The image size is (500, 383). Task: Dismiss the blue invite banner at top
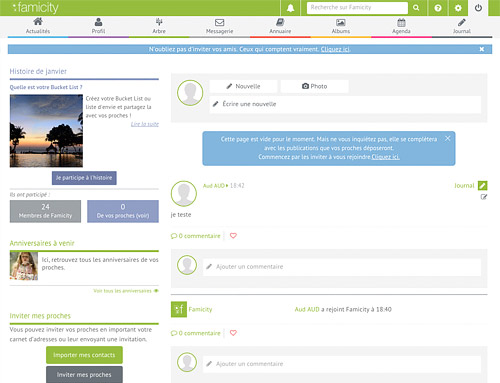[x=482, y=49]
